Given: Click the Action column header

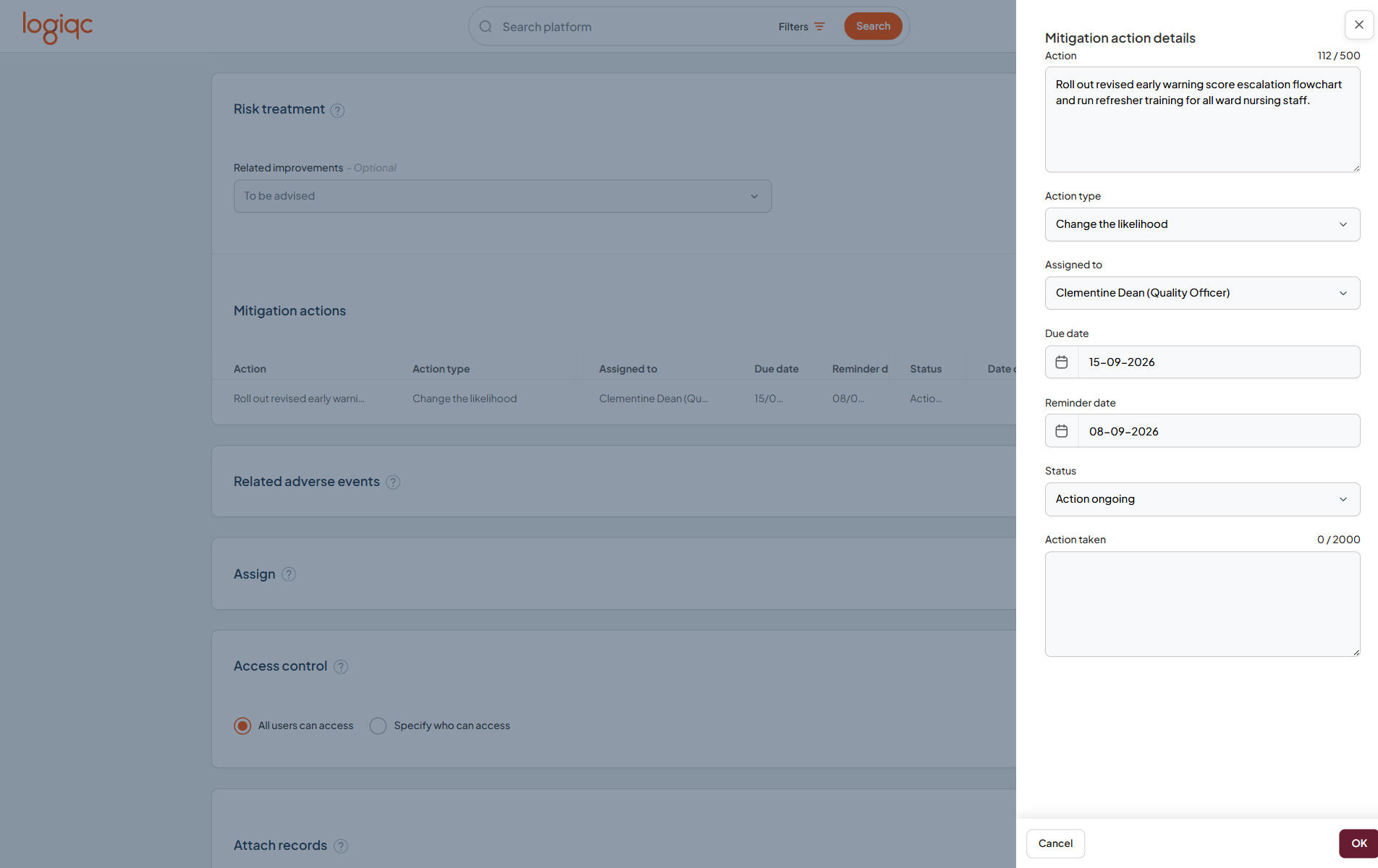Looking at the screenshot, I should point(250,369).
